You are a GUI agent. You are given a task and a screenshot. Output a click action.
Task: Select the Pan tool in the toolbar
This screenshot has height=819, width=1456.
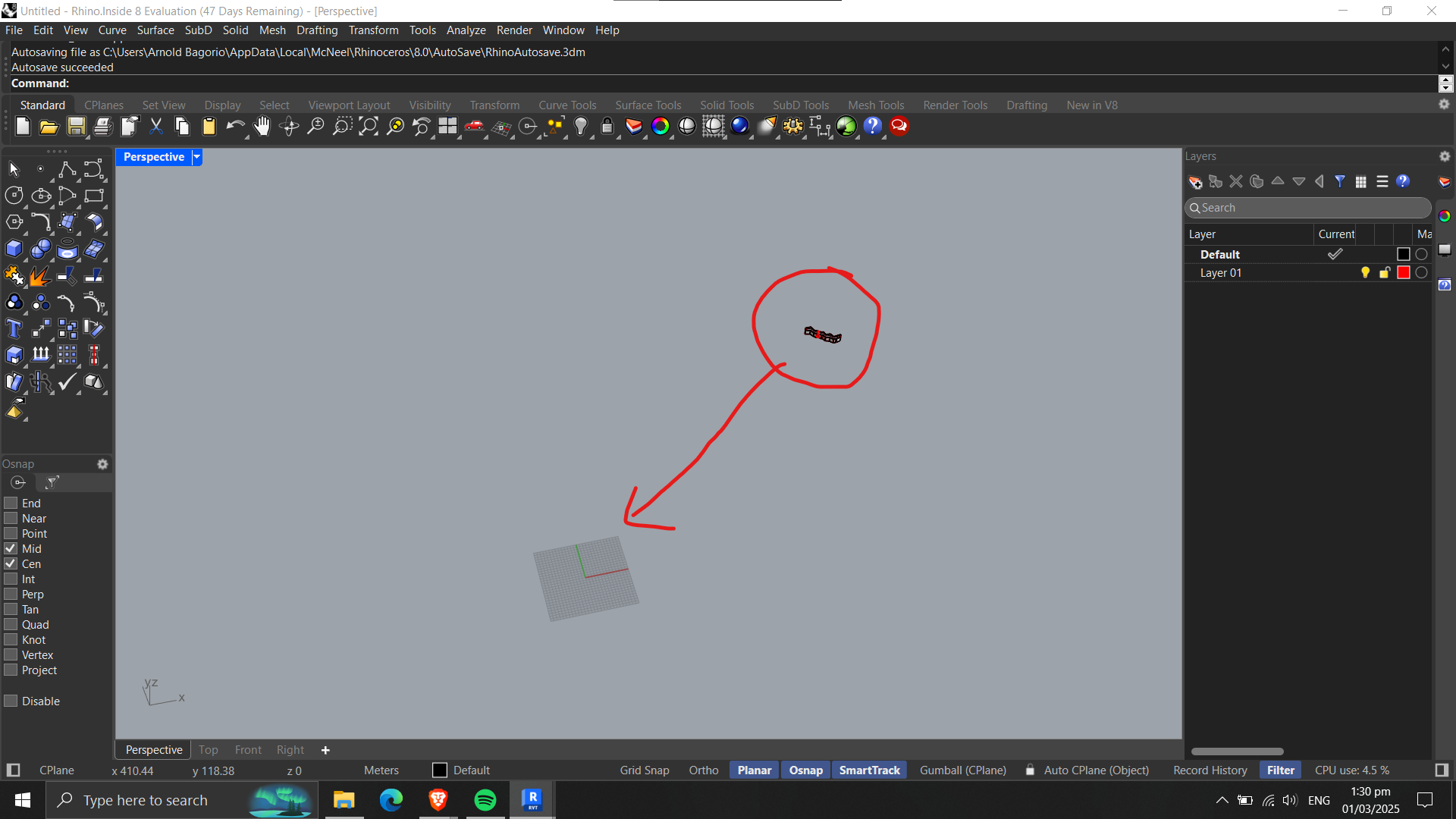262,127
